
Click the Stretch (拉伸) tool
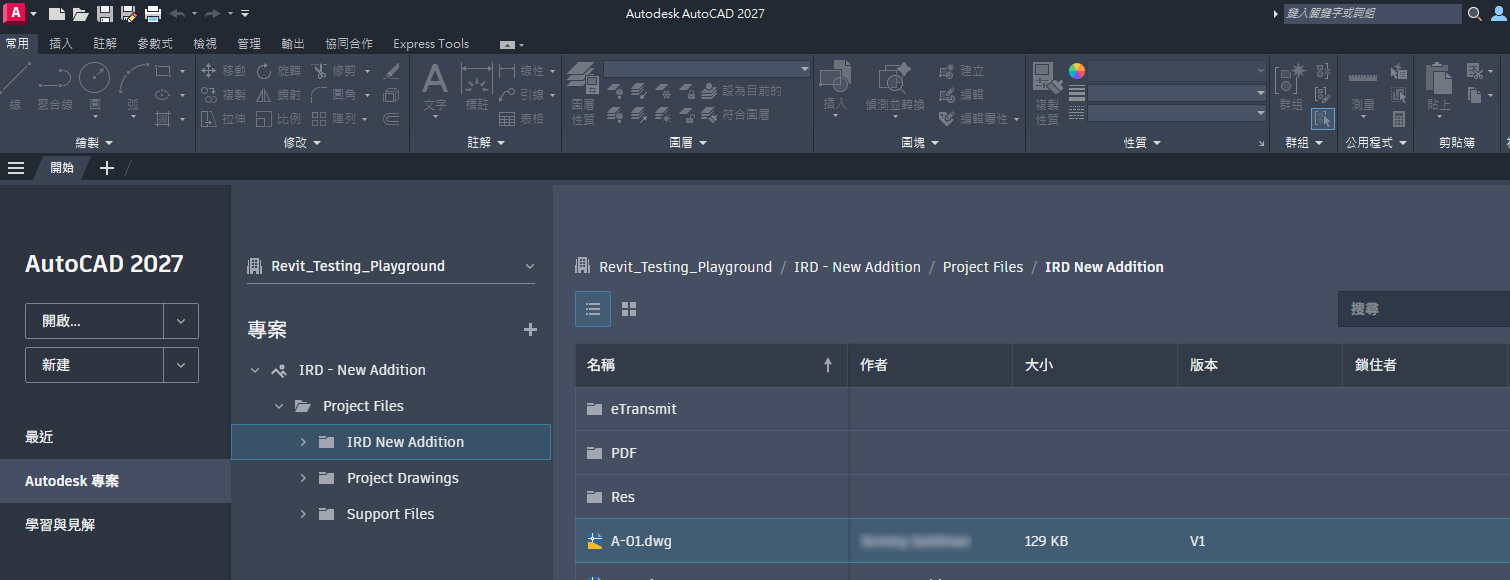tap(223, 119)
